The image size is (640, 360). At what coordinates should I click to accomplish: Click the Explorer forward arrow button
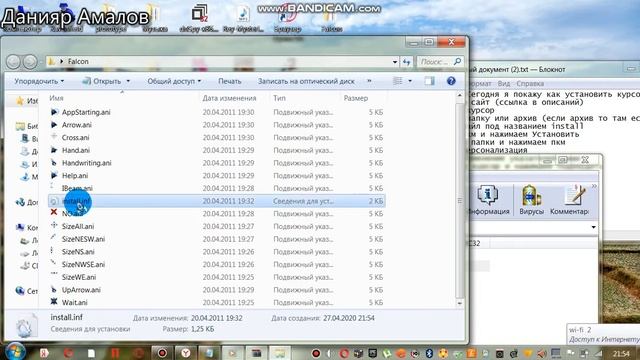pos(30,62)
